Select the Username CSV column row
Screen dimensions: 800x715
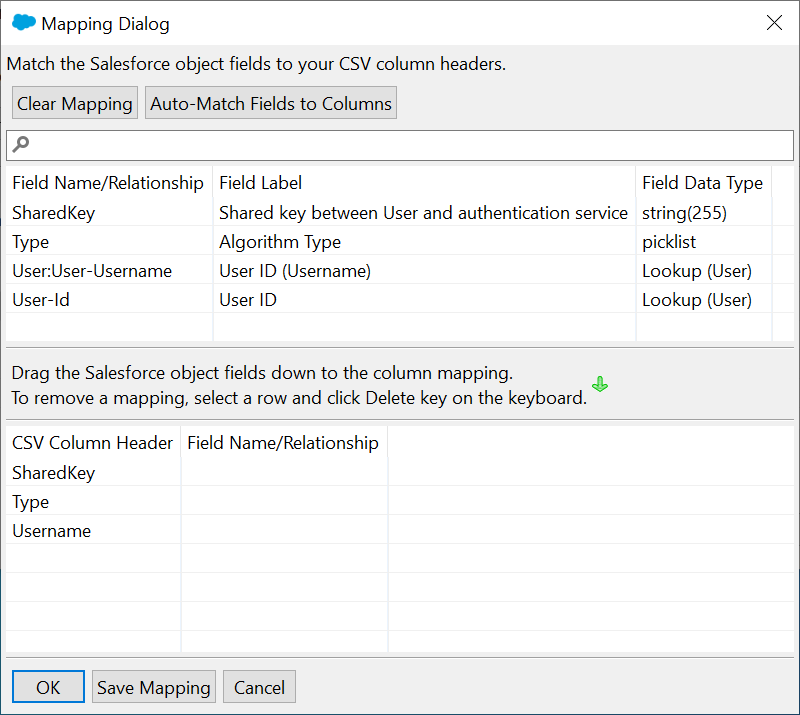click(x=51, y=531)
